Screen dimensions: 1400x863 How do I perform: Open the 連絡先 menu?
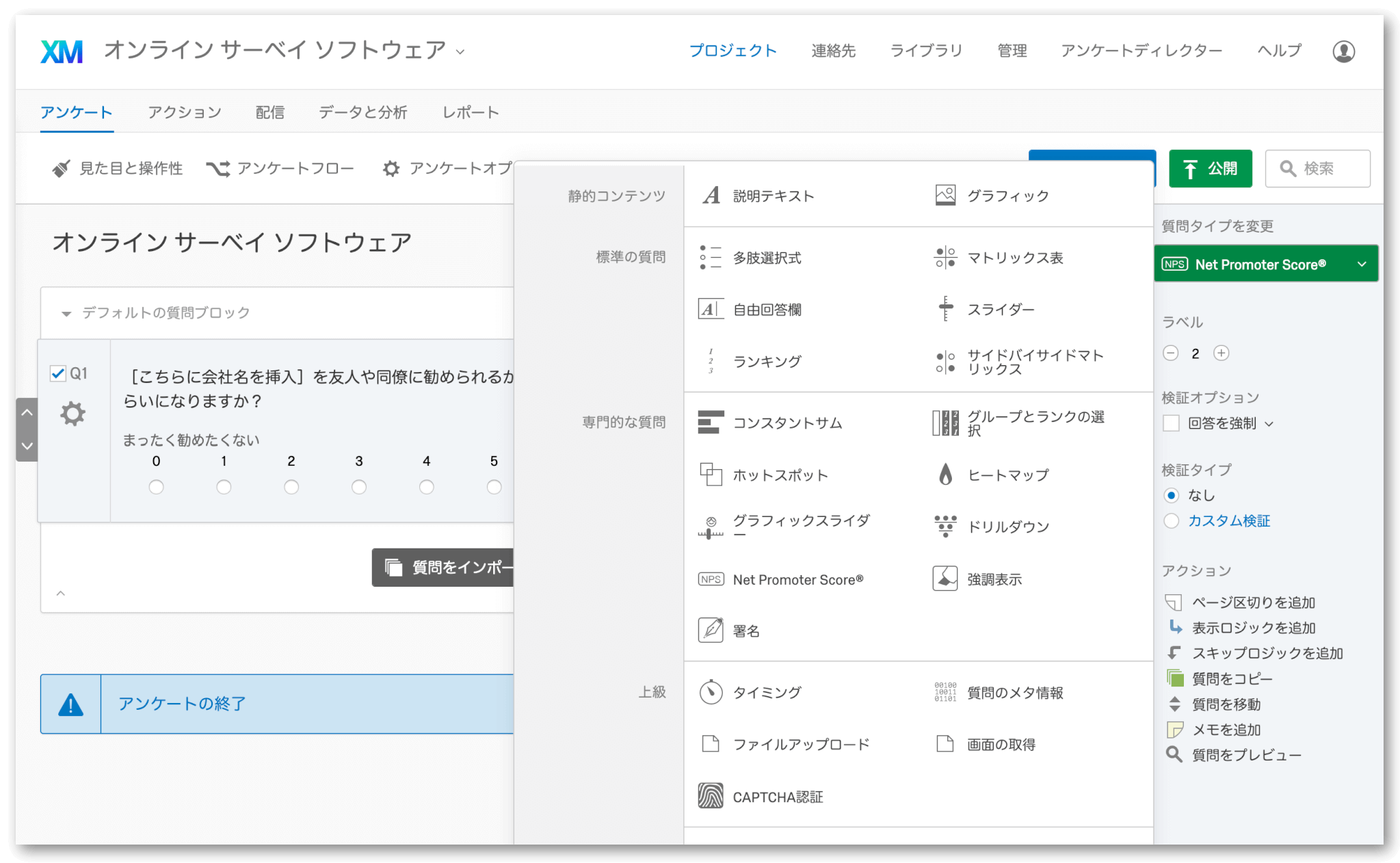[834, 51]
